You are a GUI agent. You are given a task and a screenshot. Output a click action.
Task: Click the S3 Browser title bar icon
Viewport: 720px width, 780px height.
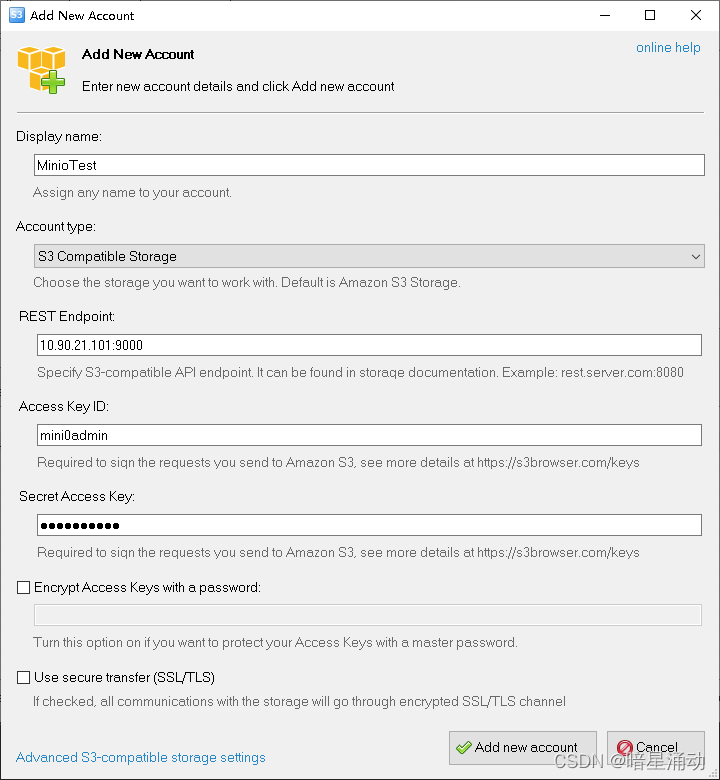tap(16, 15)
